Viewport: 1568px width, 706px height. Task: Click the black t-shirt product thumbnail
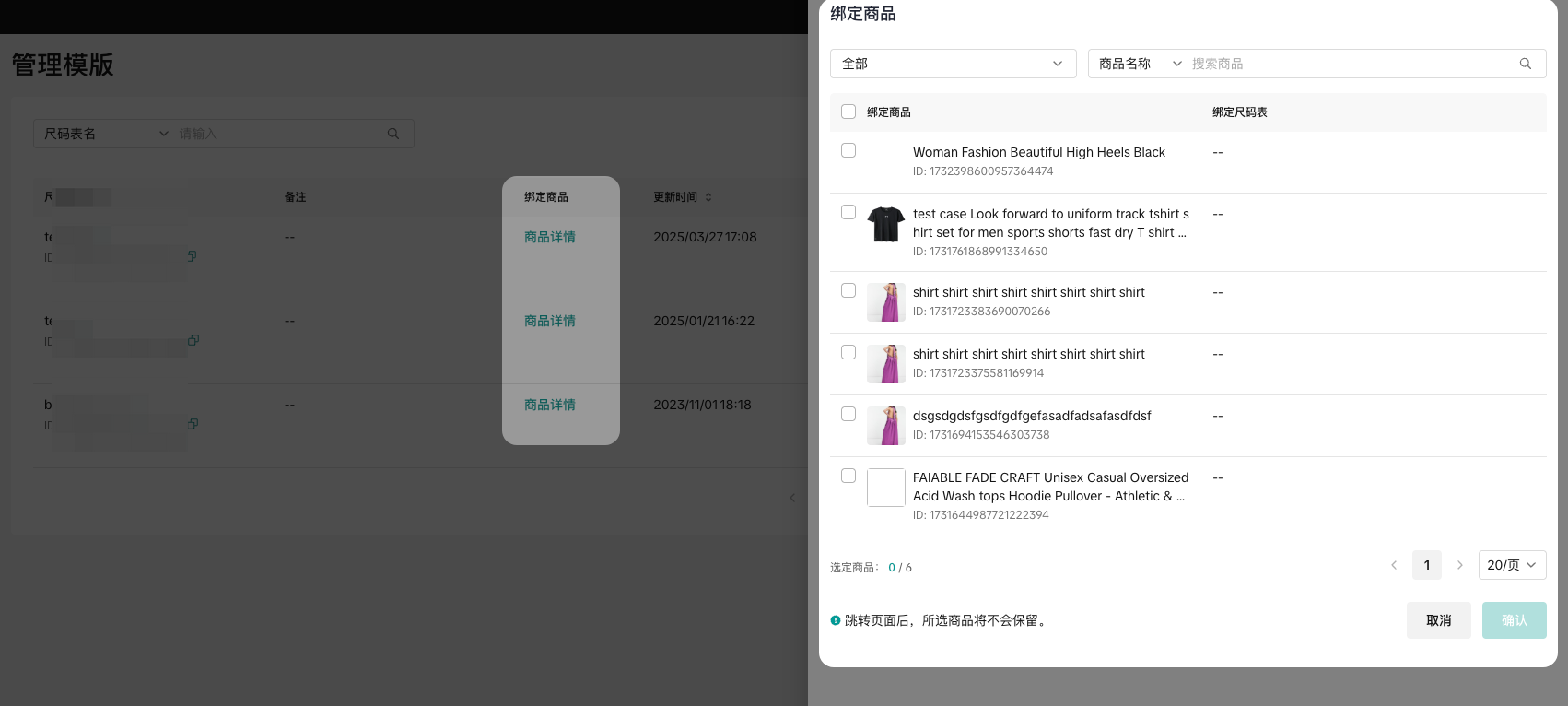coord(885,224)
